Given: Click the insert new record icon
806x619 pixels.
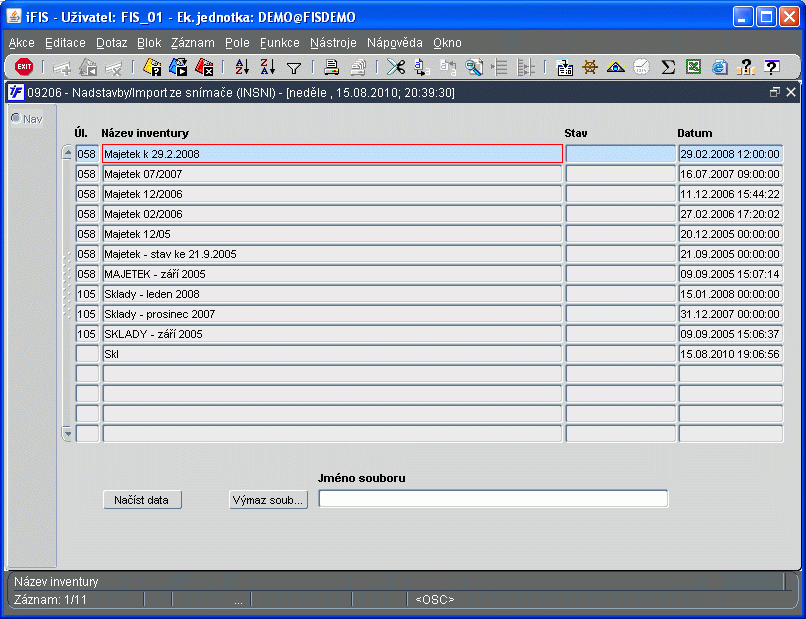Looking at the screenshot, I should tap(62, 67).
